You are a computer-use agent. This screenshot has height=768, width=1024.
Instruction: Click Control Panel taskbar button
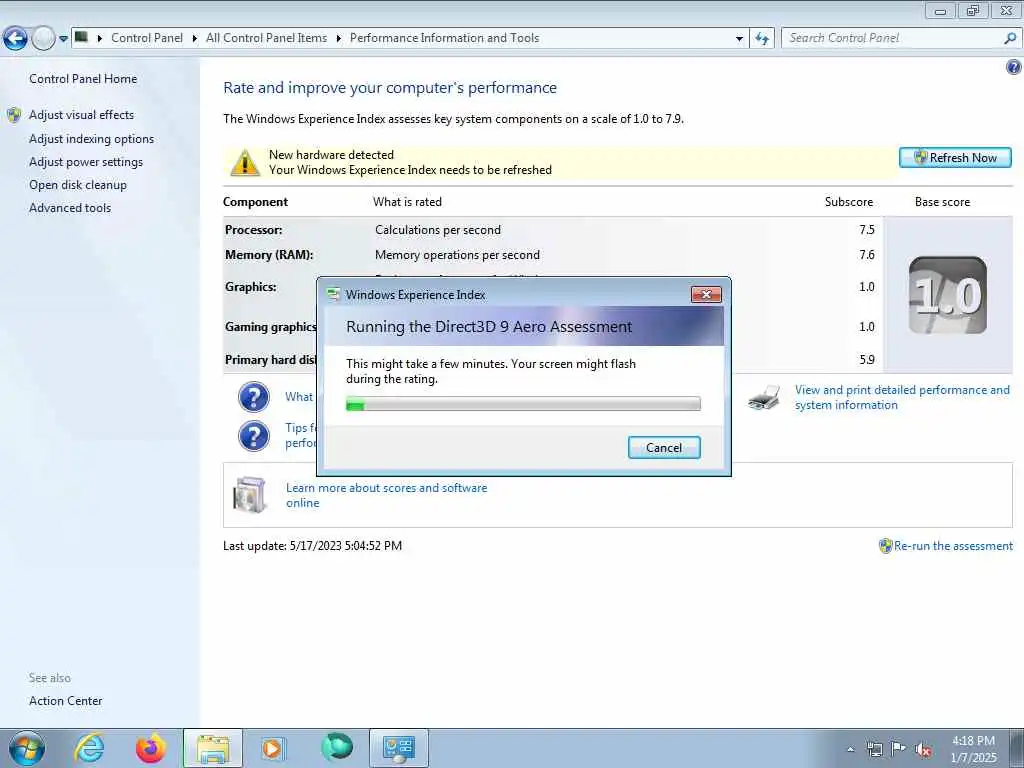(x=399, y=748)
